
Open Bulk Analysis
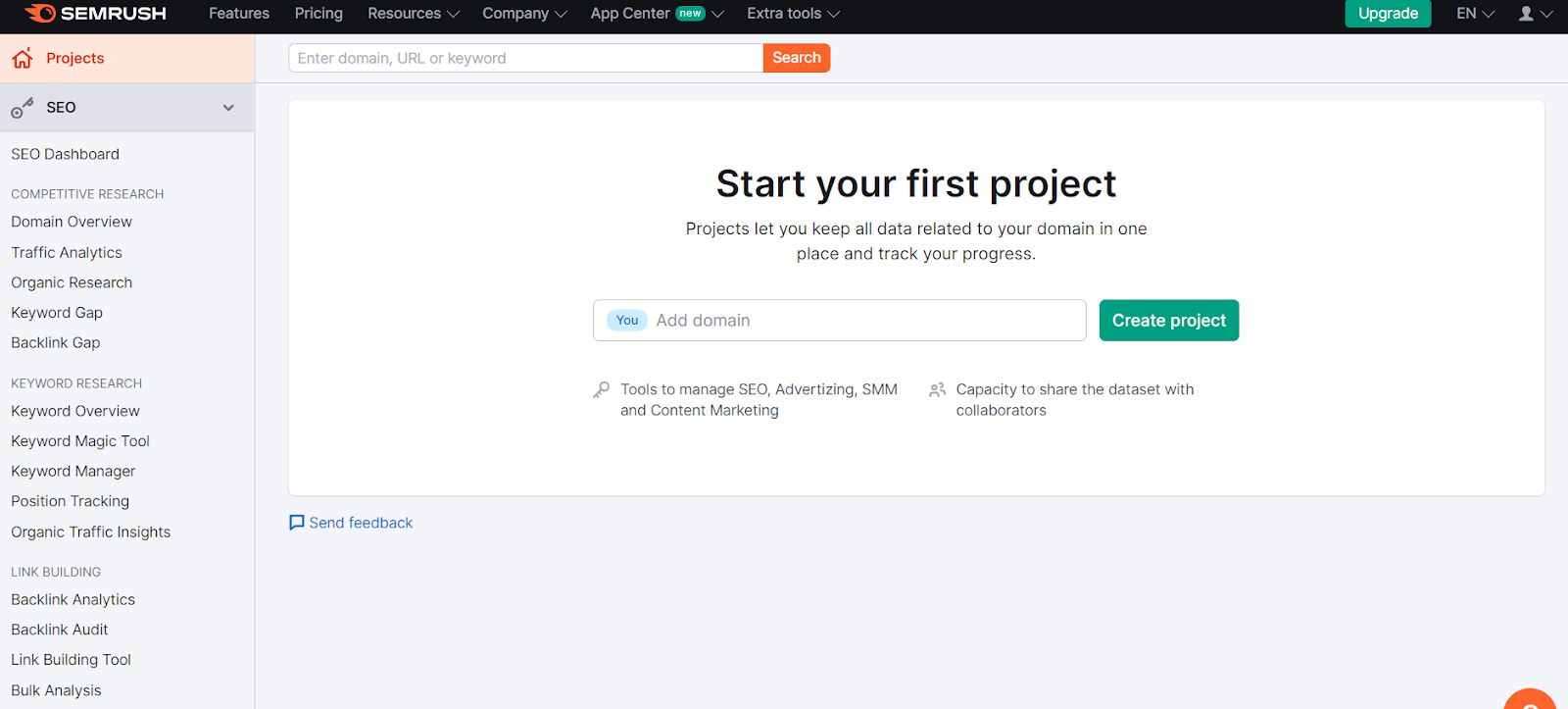click(56, 690)
